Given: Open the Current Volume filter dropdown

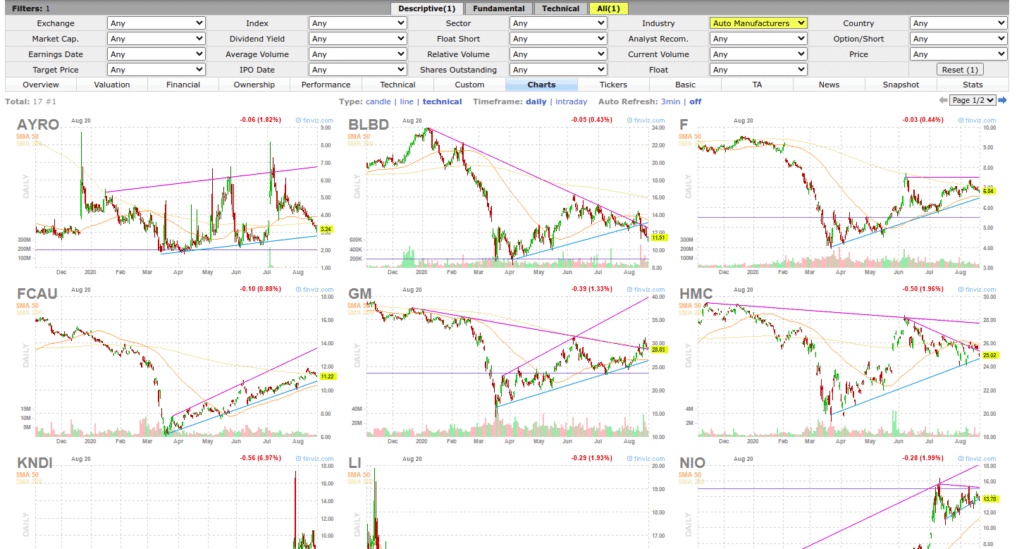Looking at the screenshot, I should click(758, 54).
